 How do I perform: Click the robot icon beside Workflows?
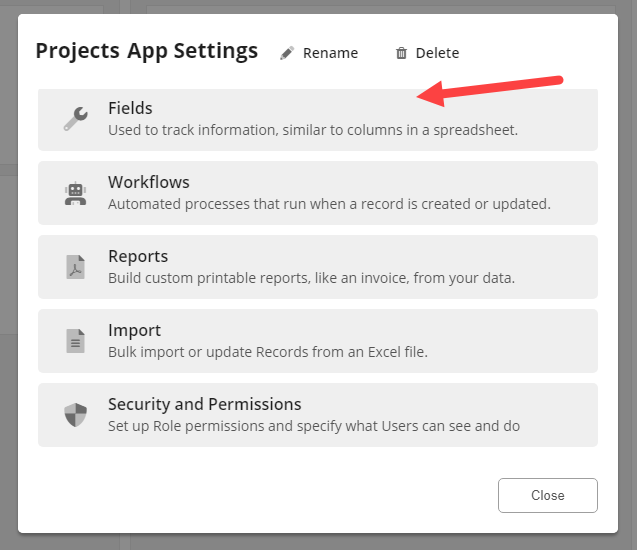[75, 193]
